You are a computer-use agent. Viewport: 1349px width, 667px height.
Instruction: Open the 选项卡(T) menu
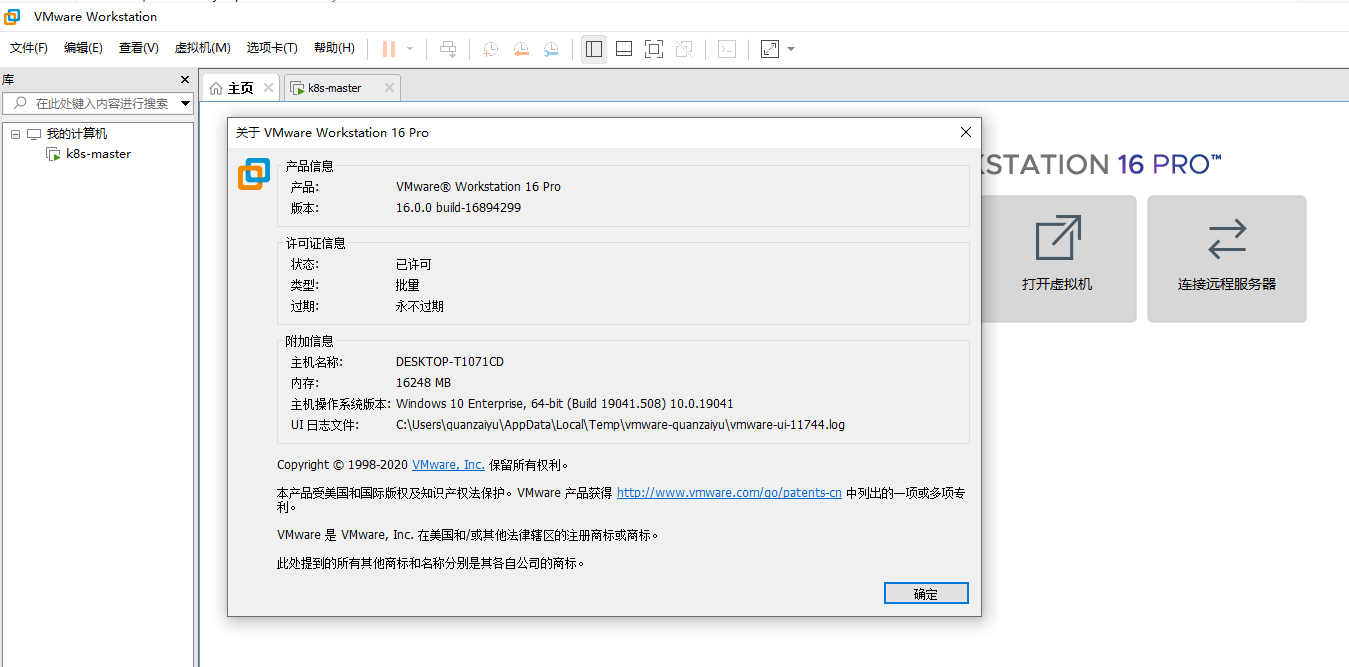(272, 48)
